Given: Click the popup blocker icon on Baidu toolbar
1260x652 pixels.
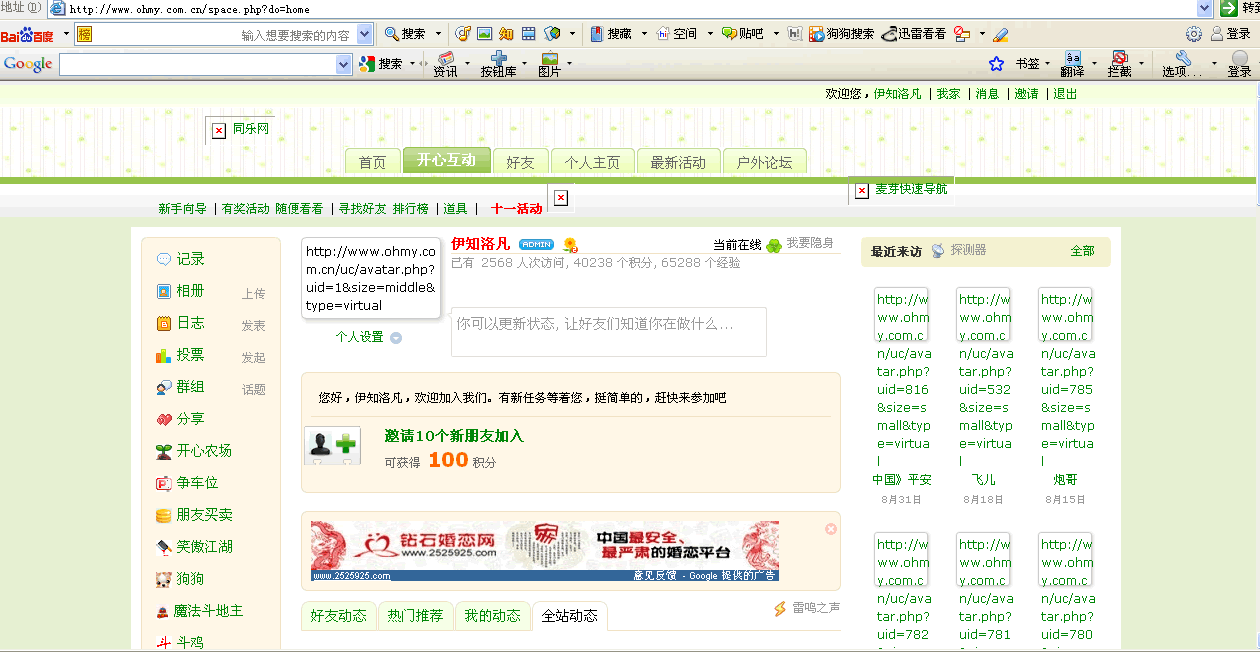Looking at the screenshot, I should (962, 33).
